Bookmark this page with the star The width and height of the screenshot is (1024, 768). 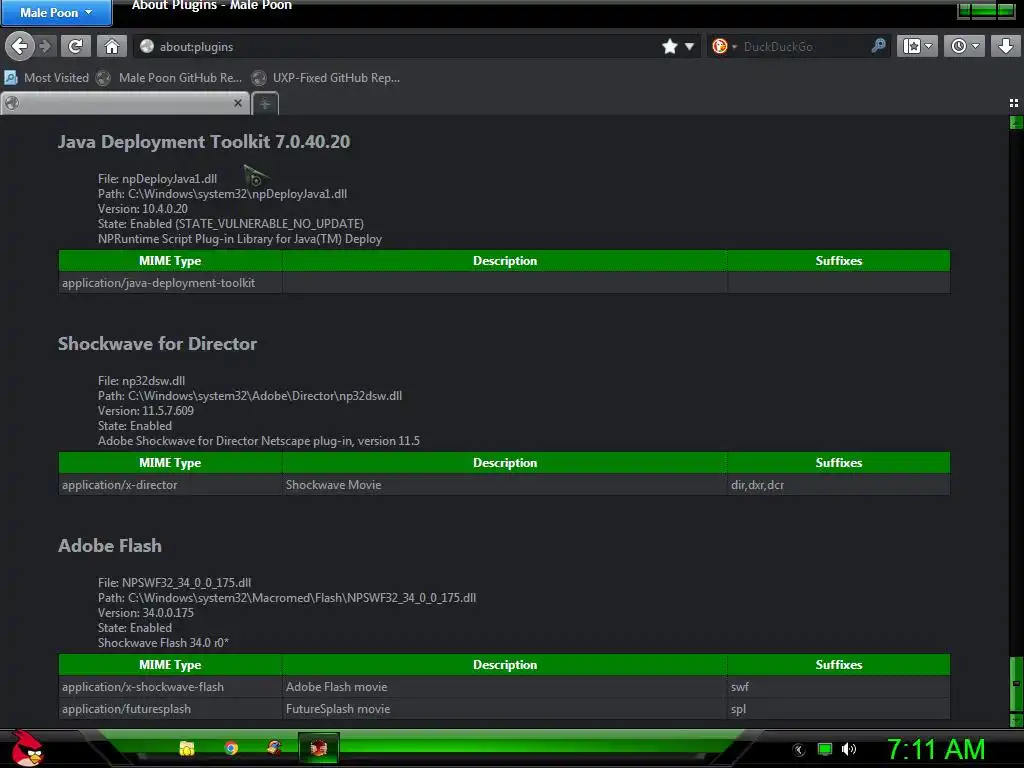(x=669, y=46)
